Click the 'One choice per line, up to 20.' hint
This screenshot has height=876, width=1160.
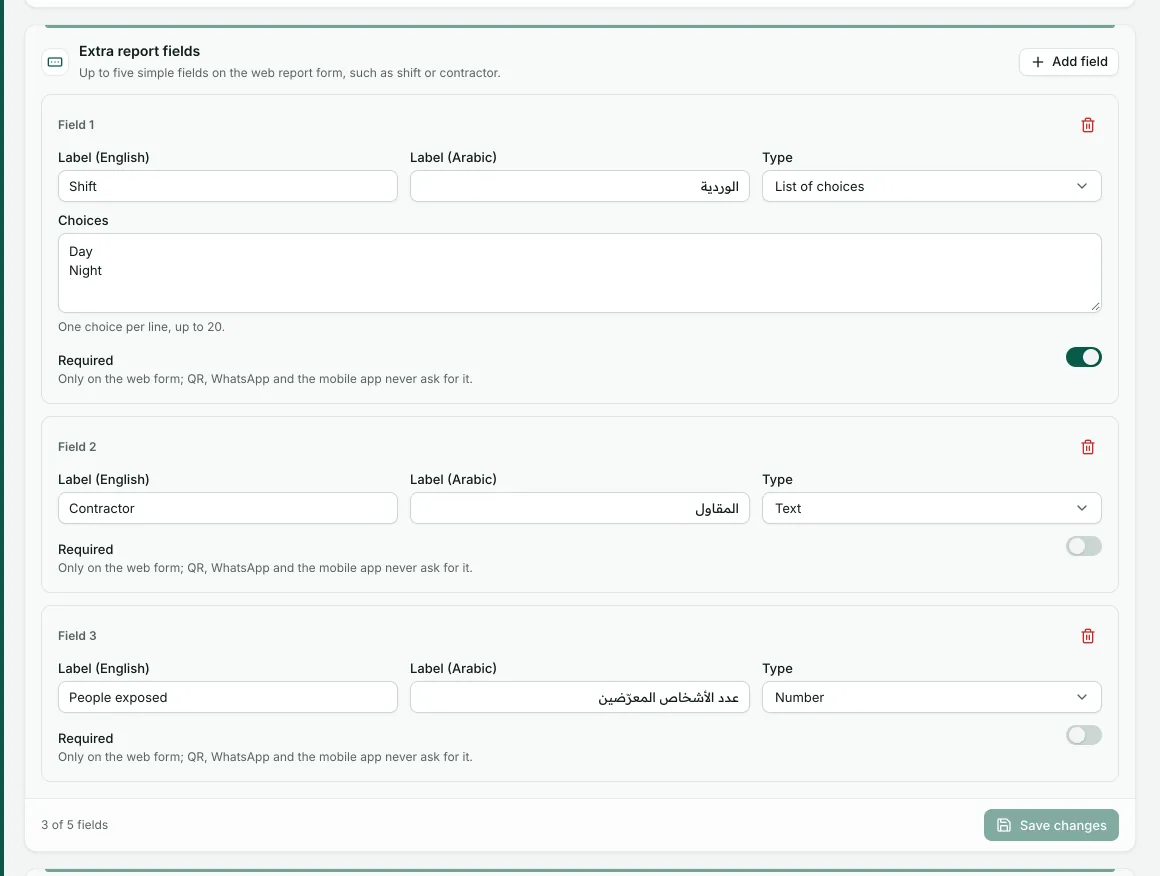[x=141, y=327]
